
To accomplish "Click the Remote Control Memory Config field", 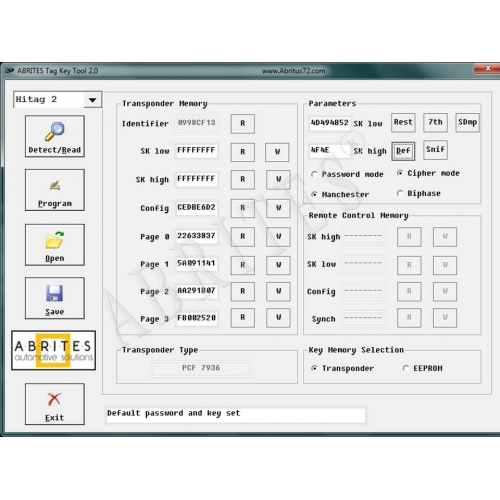I will pyautogui.click(x=363, y=291).
